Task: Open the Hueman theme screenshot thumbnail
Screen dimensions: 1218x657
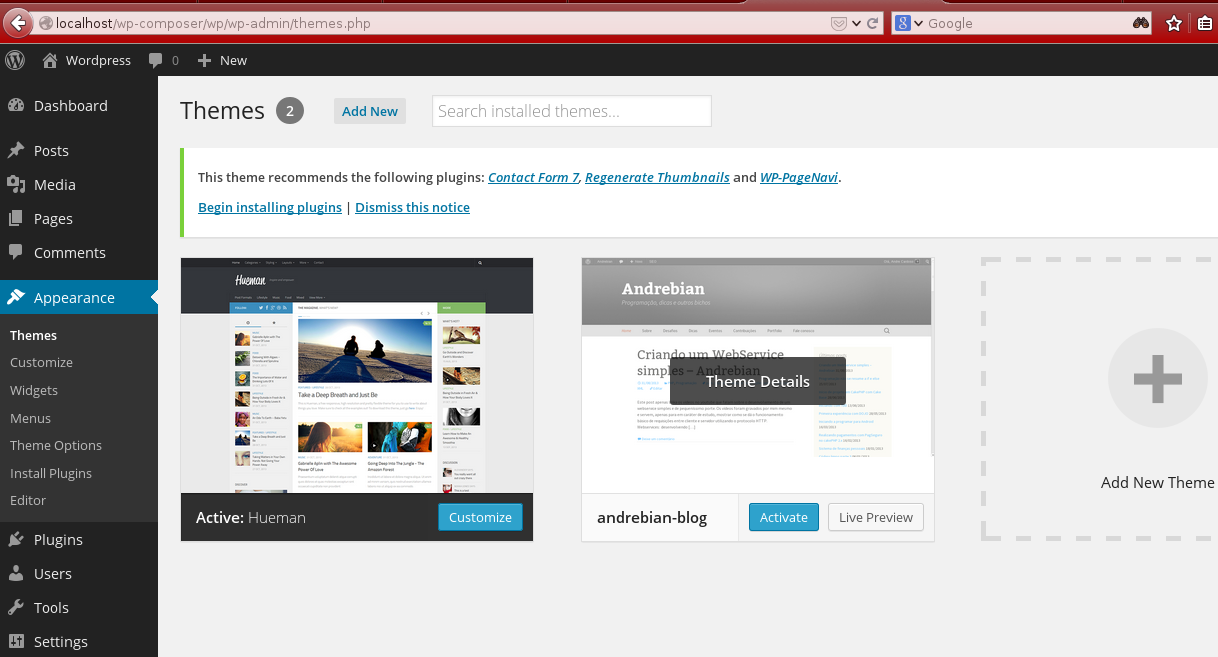Action: (357, 375)
